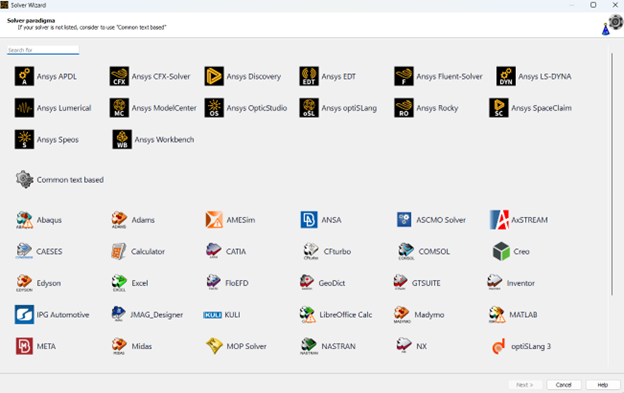This screenshot has width=624, height=393.
Task: Click the Cancel button
Action: (x=564, y=385)
